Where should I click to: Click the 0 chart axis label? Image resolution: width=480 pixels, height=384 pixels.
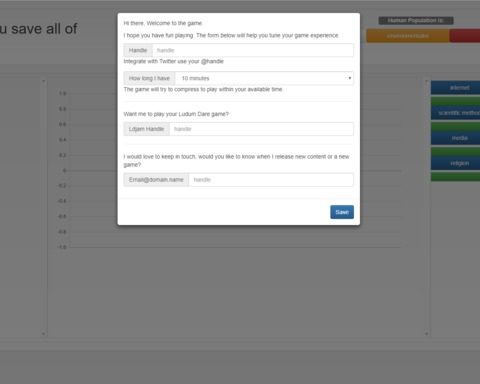pyautogui.click(x=65, y=170)
